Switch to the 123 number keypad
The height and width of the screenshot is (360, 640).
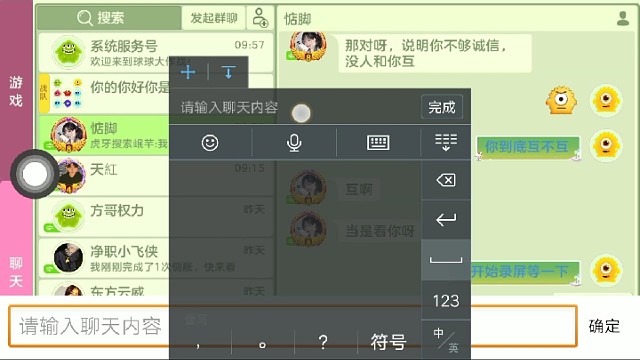click(x=446, y=301)
